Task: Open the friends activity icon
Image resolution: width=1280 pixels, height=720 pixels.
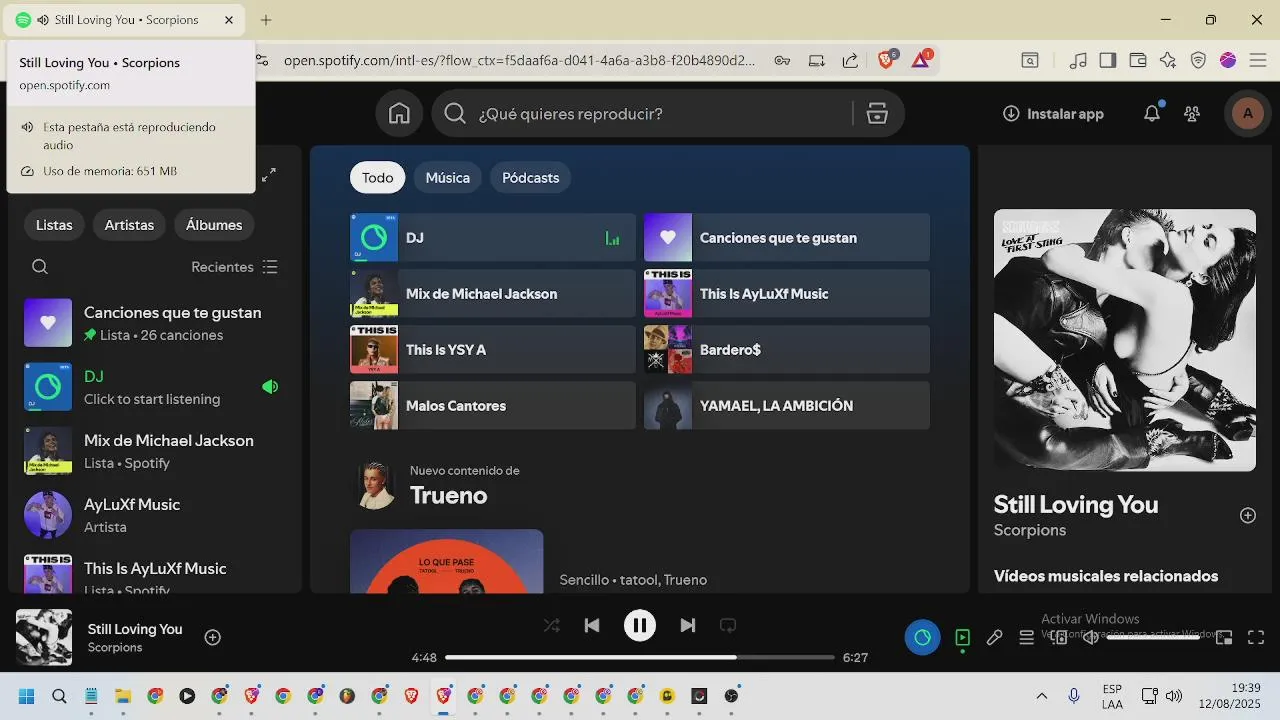Action: 1192,114
